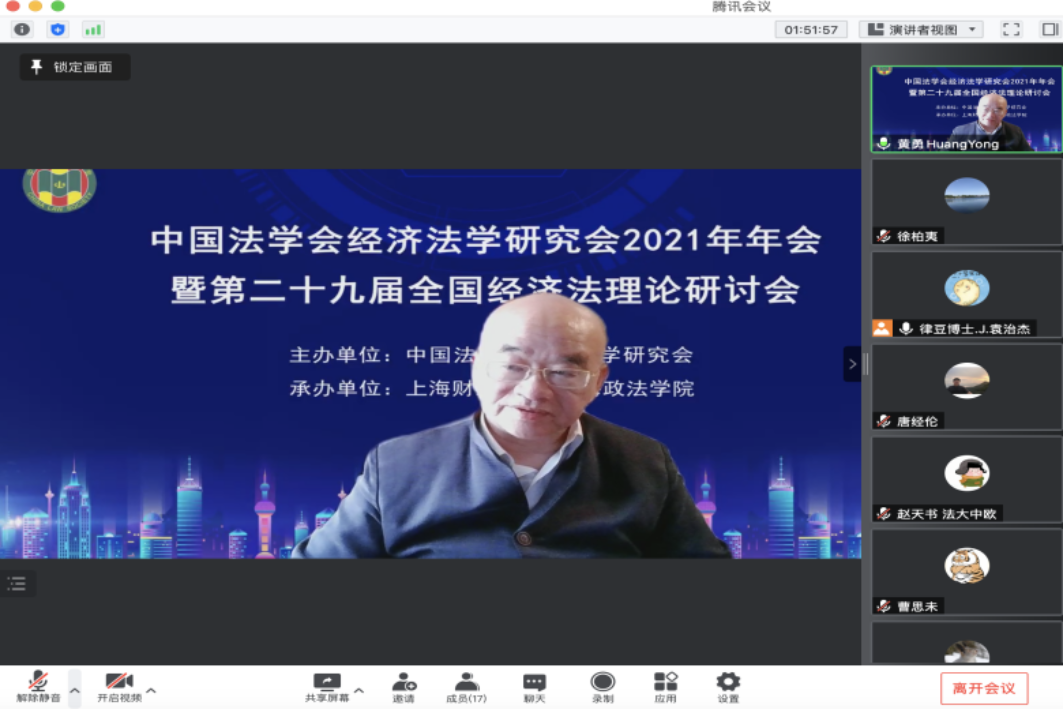Screen dimensions: 1063x709
Task: Open the 演讲者视图 view dropdown
Action: [x=921, y=30]
